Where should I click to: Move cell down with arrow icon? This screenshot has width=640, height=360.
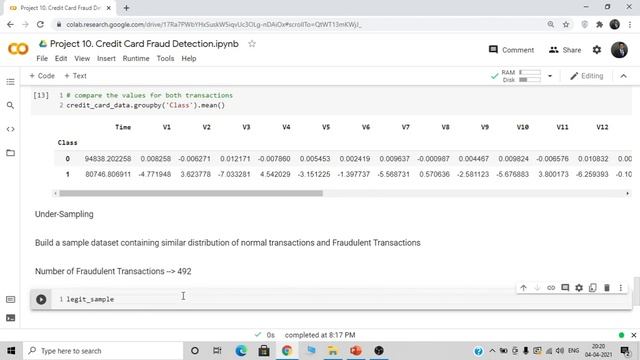point(537,288)
